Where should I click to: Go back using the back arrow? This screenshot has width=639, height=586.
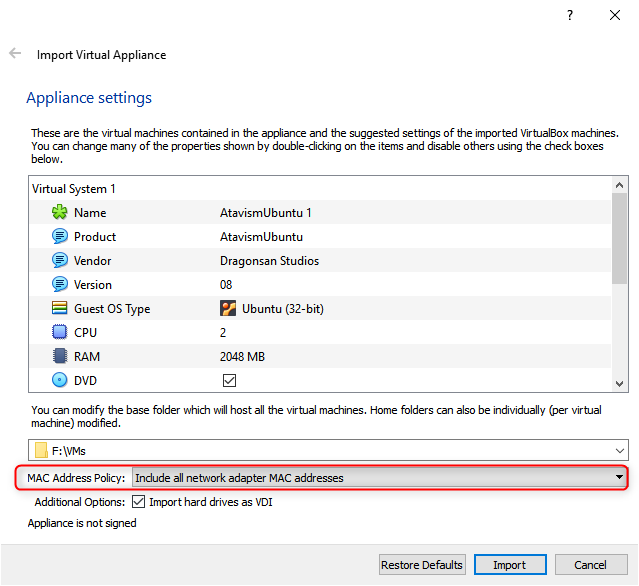15,54
